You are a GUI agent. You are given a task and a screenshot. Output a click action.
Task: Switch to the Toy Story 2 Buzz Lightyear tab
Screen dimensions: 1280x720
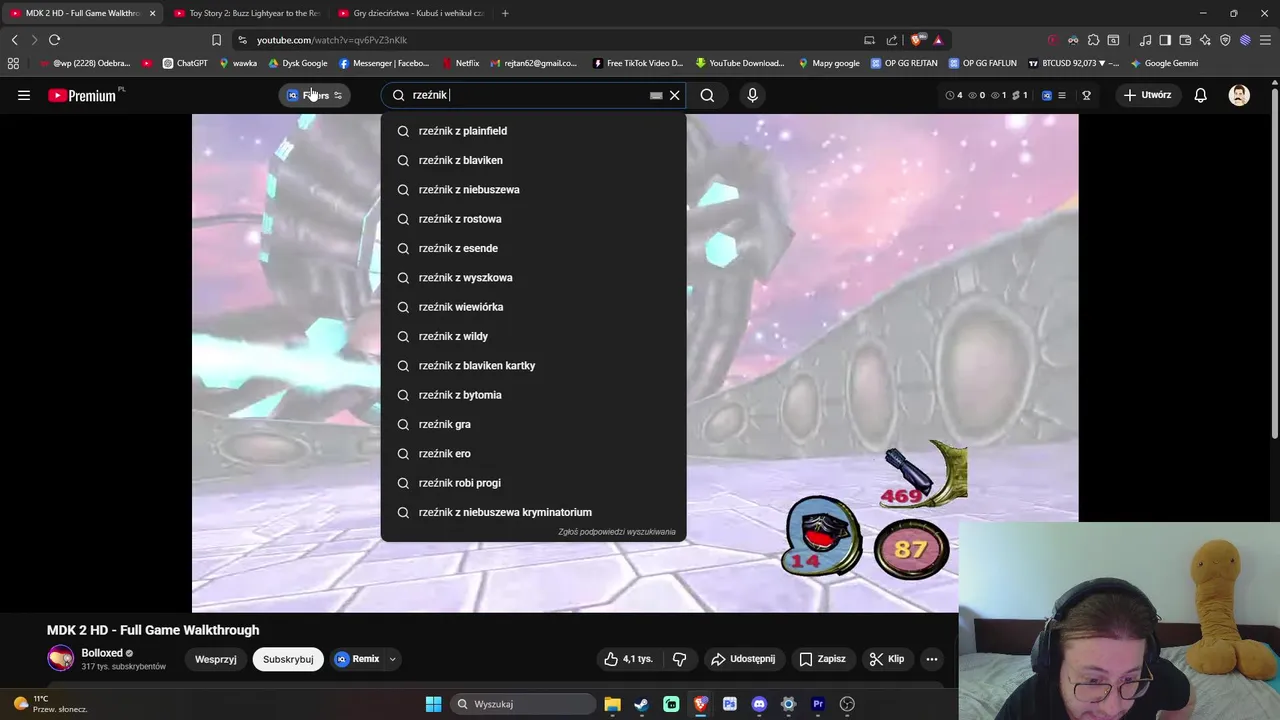tap(246, 13)
